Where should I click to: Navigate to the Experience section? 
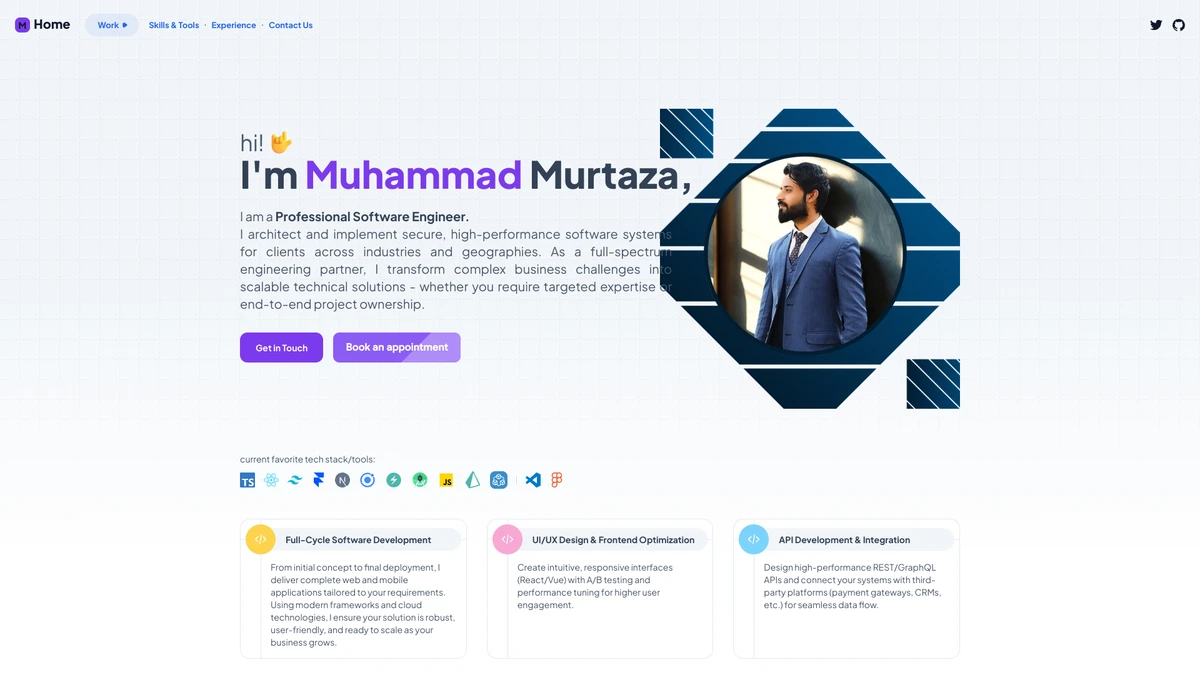pyautogui.click(x=234, y=25)
